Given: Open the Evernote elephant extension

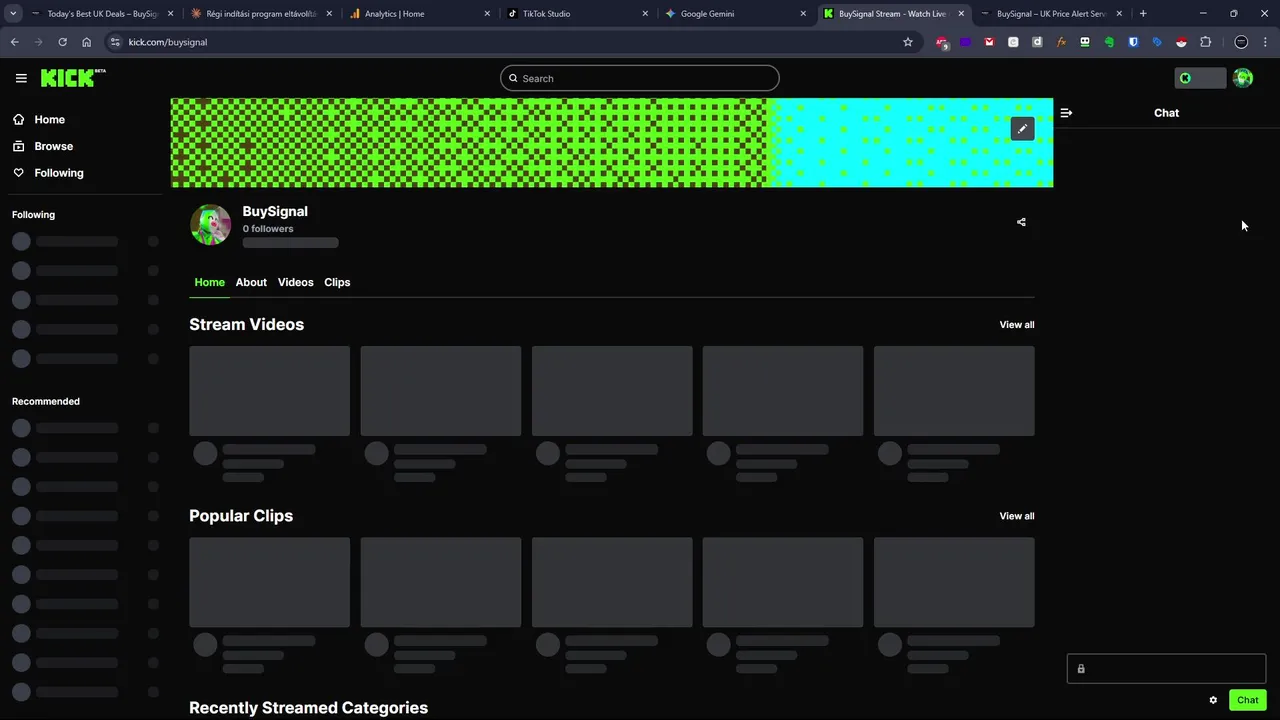Looking at the screenshot, I should 1109,42.
